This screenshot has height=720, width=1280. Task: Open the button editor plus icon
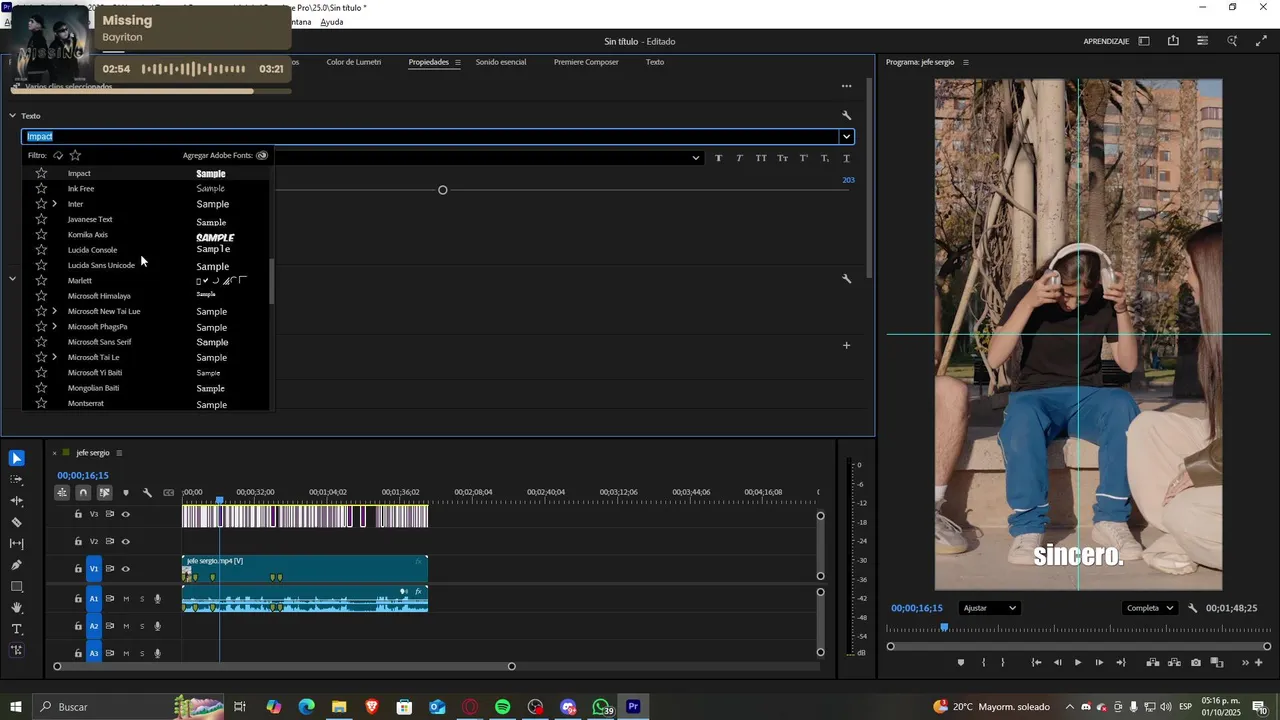pyautogui.click(x=1258, y=662)
